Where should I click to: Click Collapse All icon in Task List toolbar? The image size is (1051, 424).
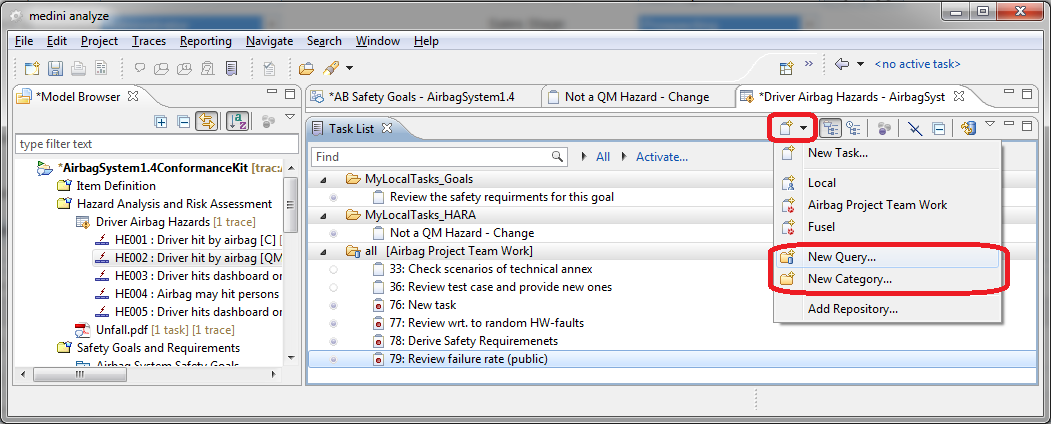click(938, 128)
